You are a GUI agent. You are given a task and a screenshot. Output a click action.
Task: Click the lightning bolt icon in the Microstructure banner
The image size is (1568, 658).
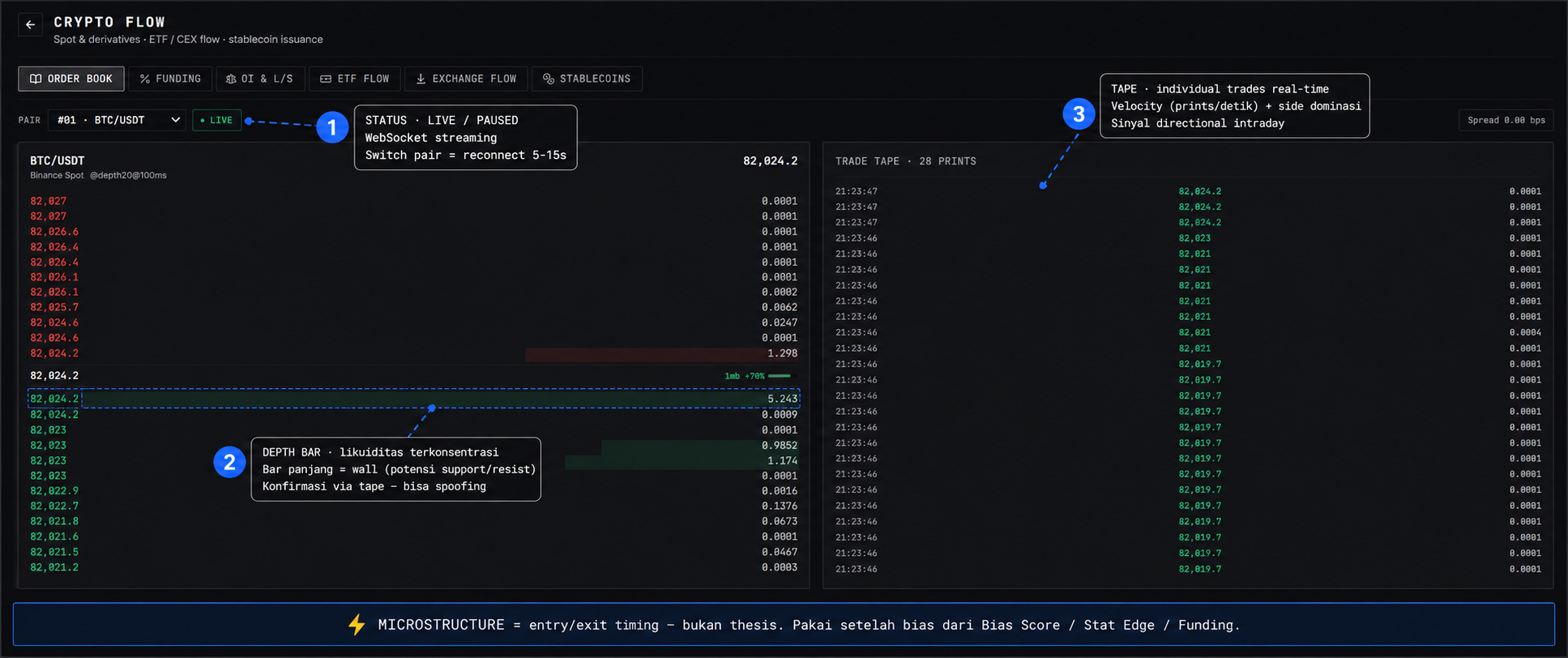[357, 625]
